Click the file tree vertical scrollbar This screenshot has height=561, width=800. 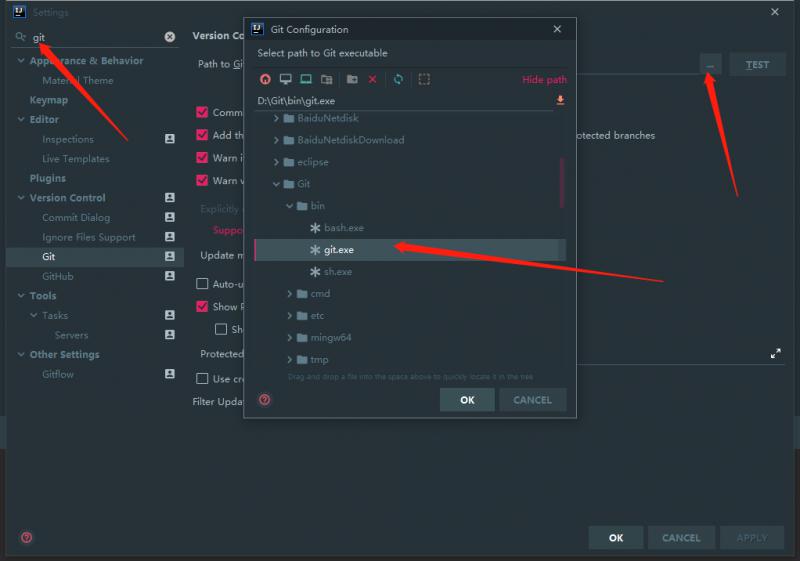coord(562,183)
